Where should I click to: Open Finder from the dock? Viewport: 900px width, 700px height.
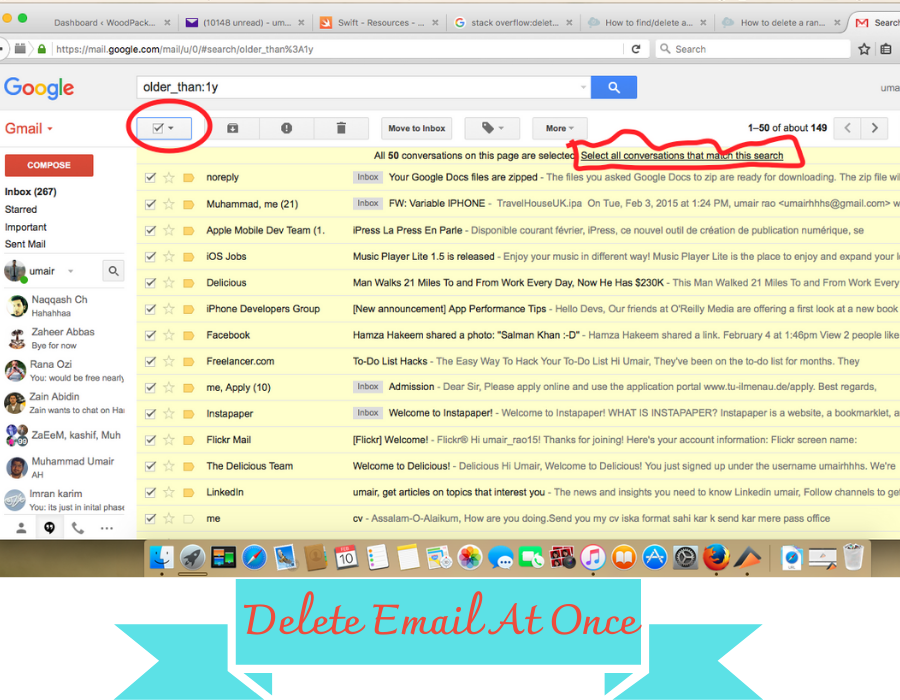point(161,557)
